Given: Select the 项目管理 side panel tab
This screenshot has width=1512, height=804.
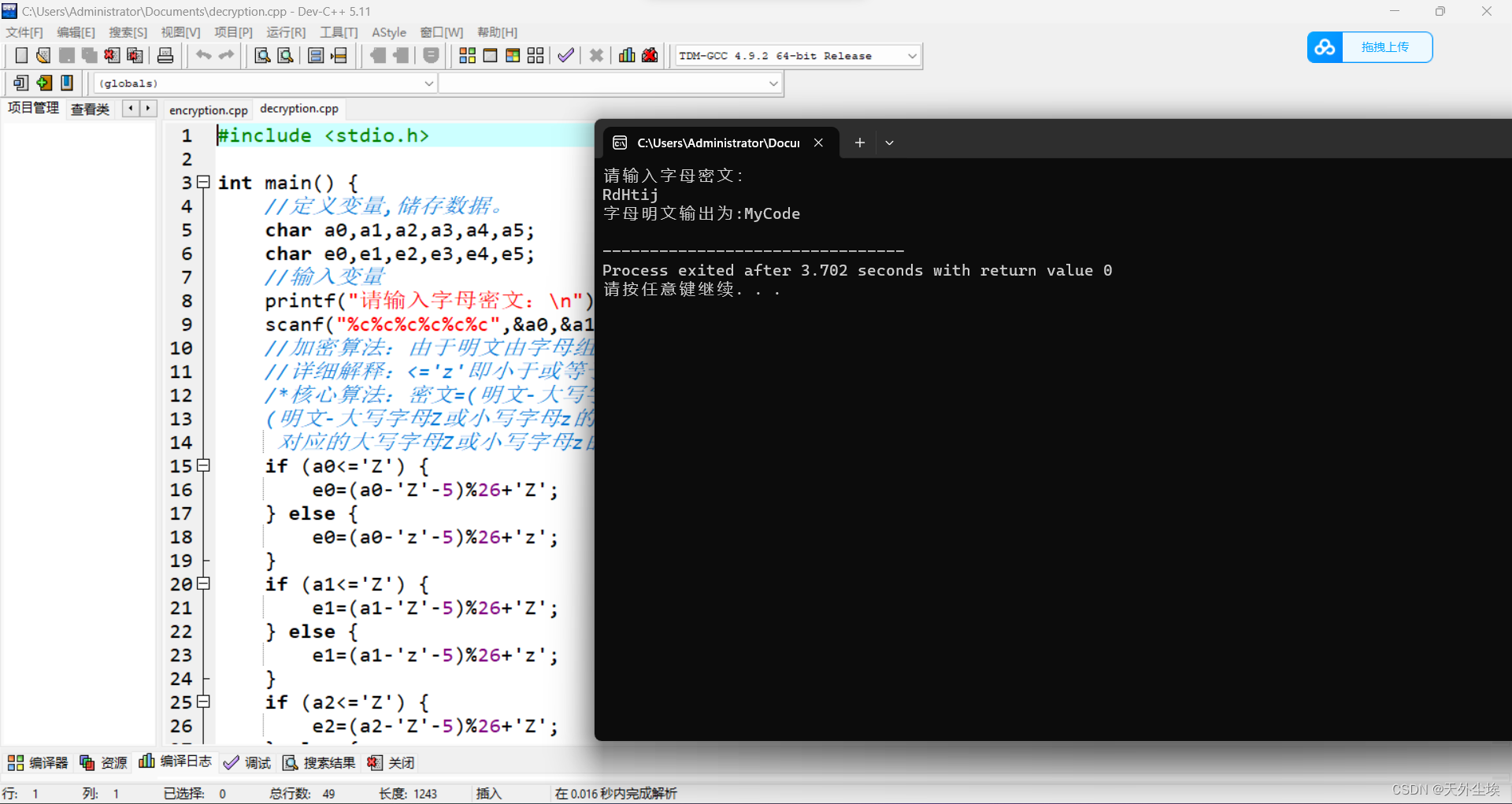Looking at the screenshot, I should (33, 108).
